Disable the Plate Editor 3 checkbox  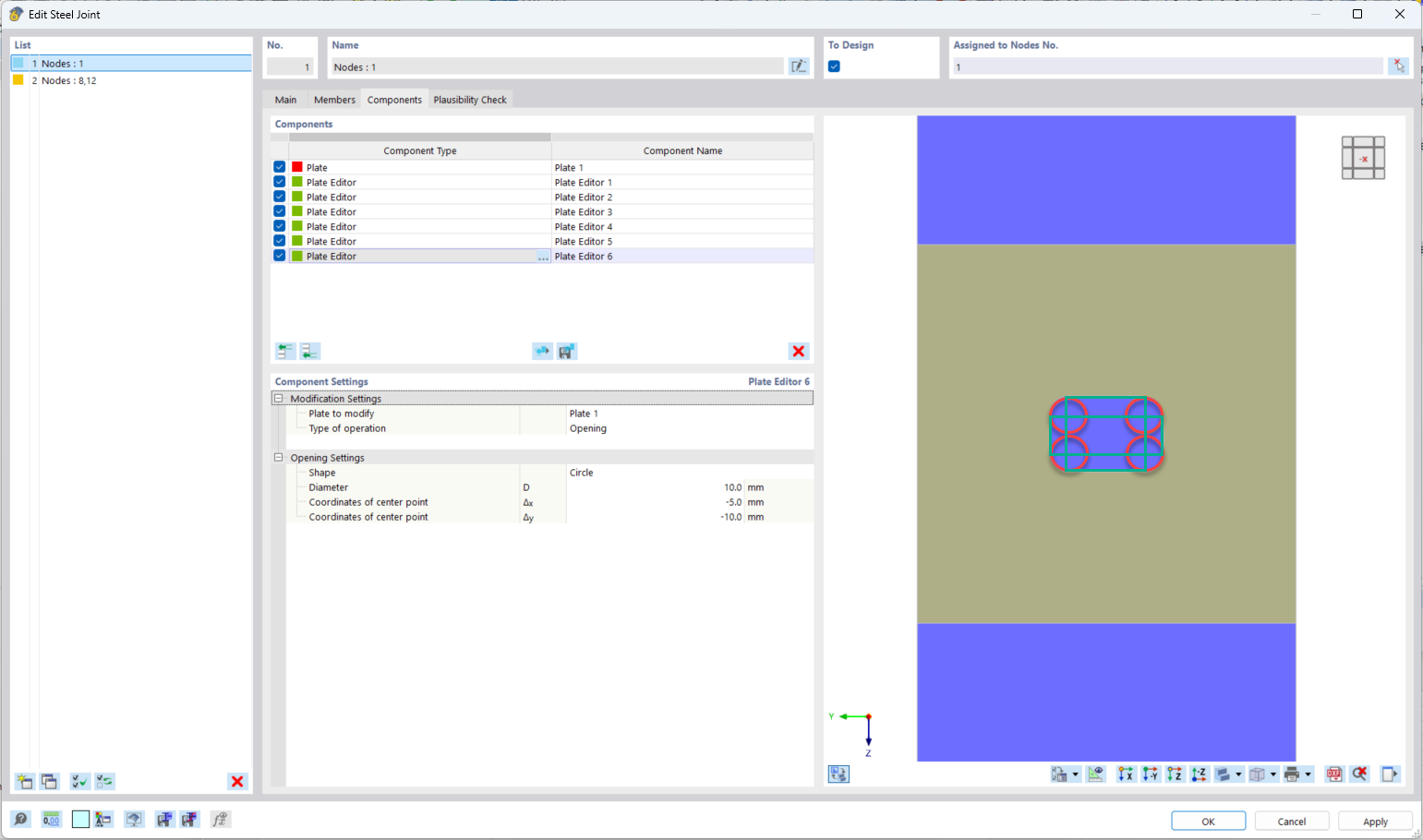tap(280, 212)
